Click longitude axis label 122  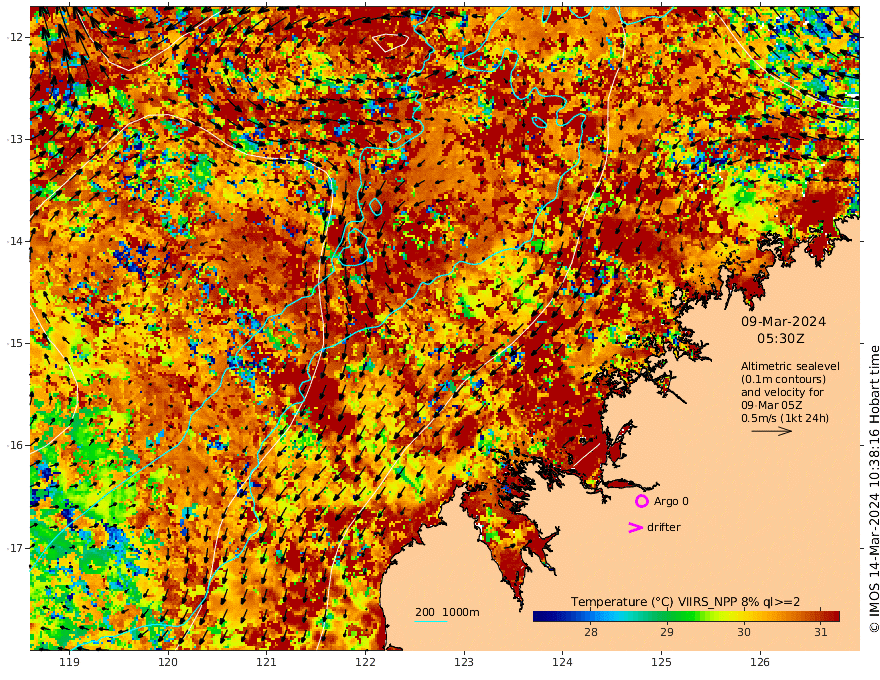[365, 663]
